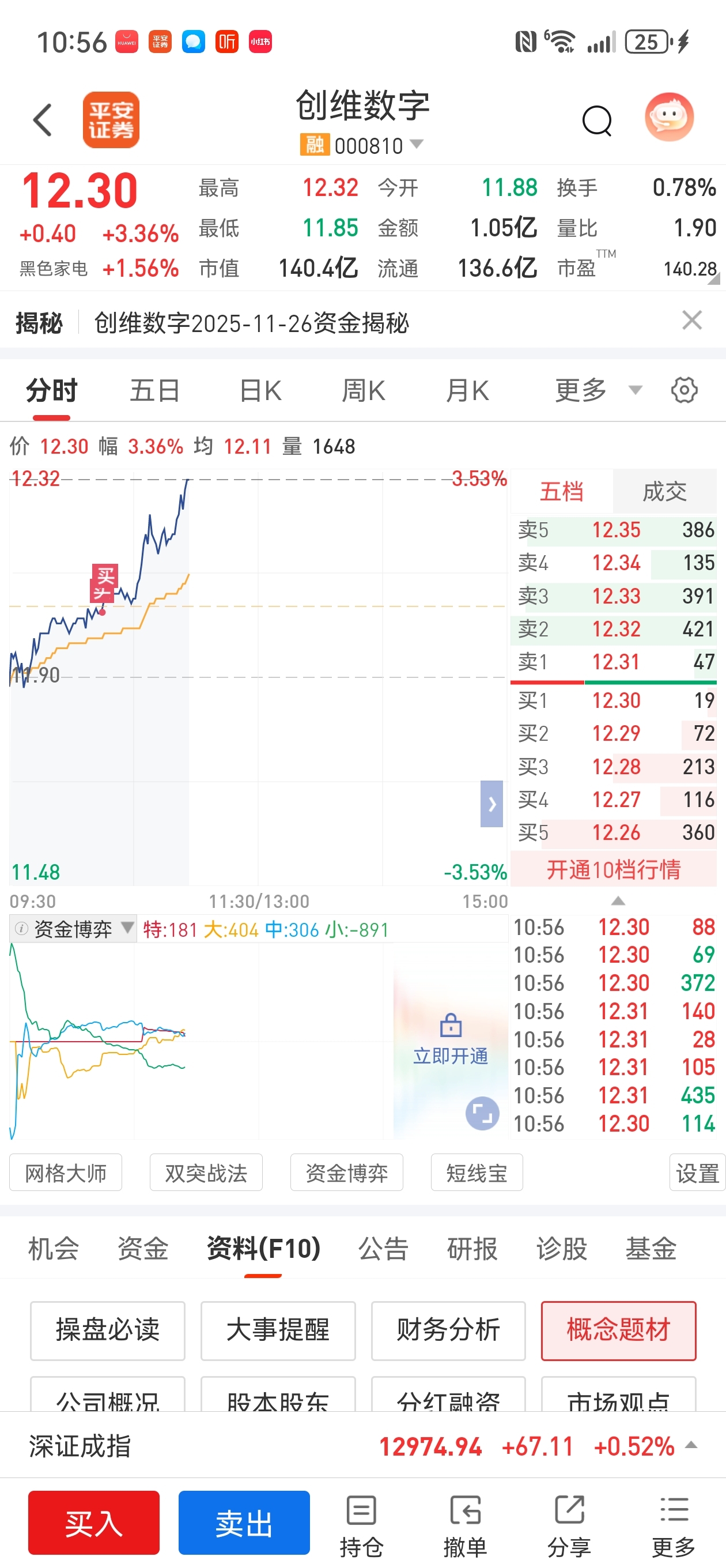Select the 五档 order book tab
The height and width of the screenshot is (1568, 726).
562,491
